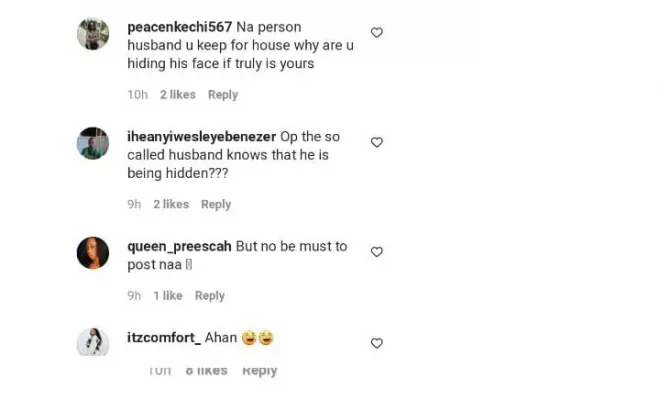Click the 10h timestamp on the first comment
Viewport: 660px width, 400px height.
[x=138, y=95]
